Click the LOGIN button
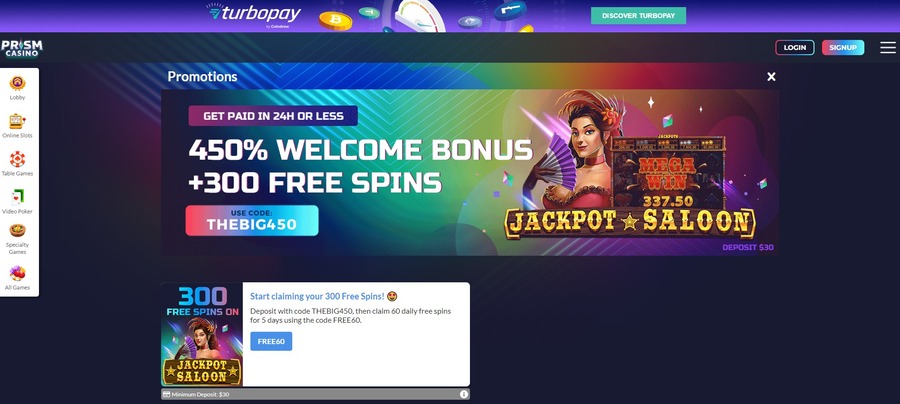Viewport: 900px width, 404px height. pyautogui.click(x=794, y=48)
